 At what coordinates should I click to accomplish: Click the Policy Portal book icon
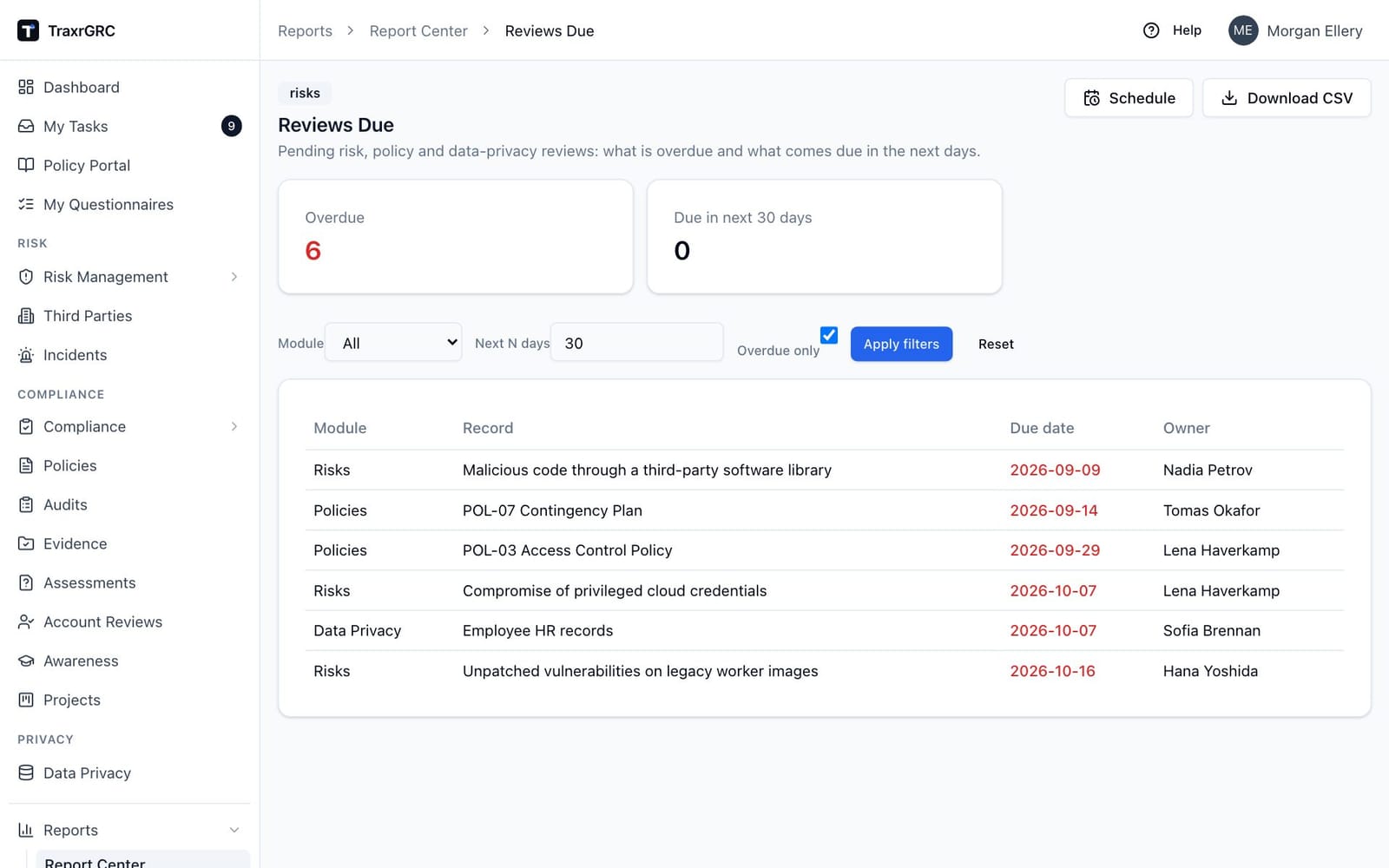26,165
